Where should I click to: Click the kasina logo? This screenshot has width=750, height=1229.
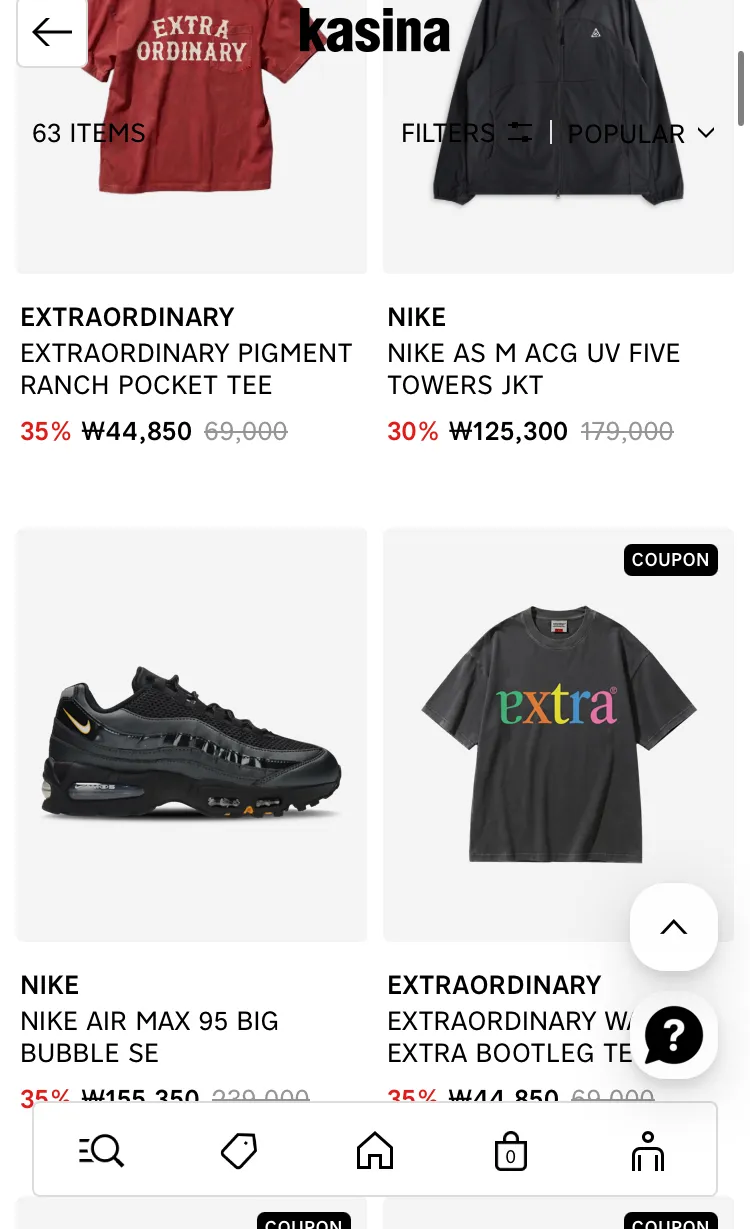click(x=375, y=30)
